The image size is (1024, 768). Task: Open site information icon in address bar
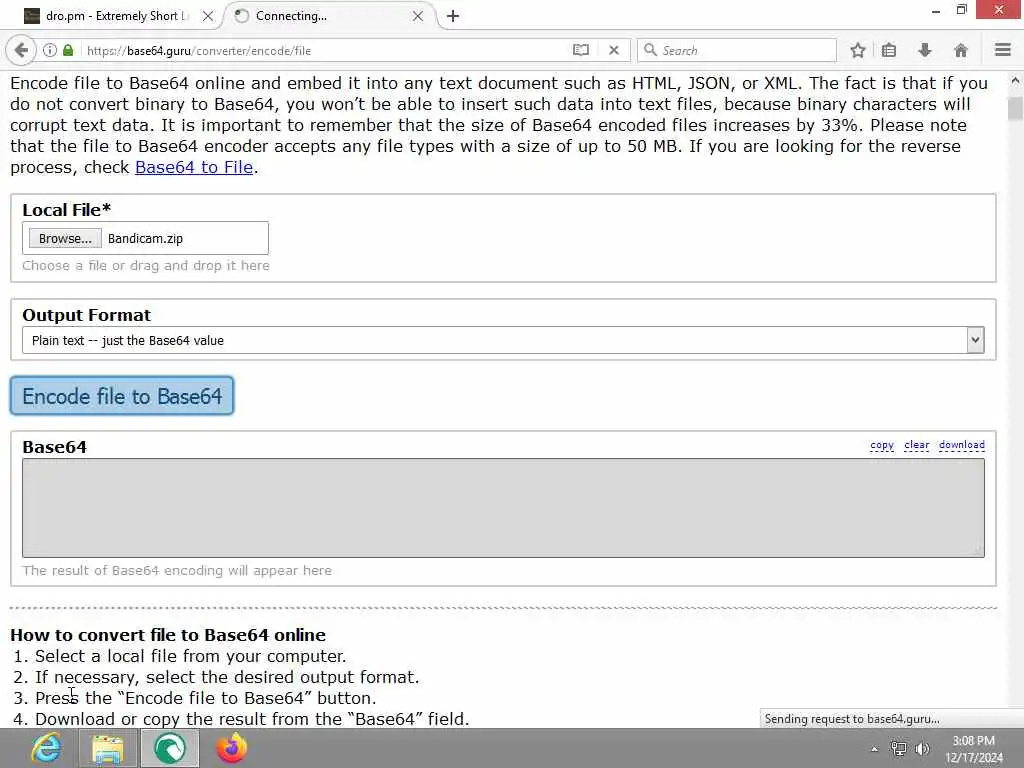50,50
